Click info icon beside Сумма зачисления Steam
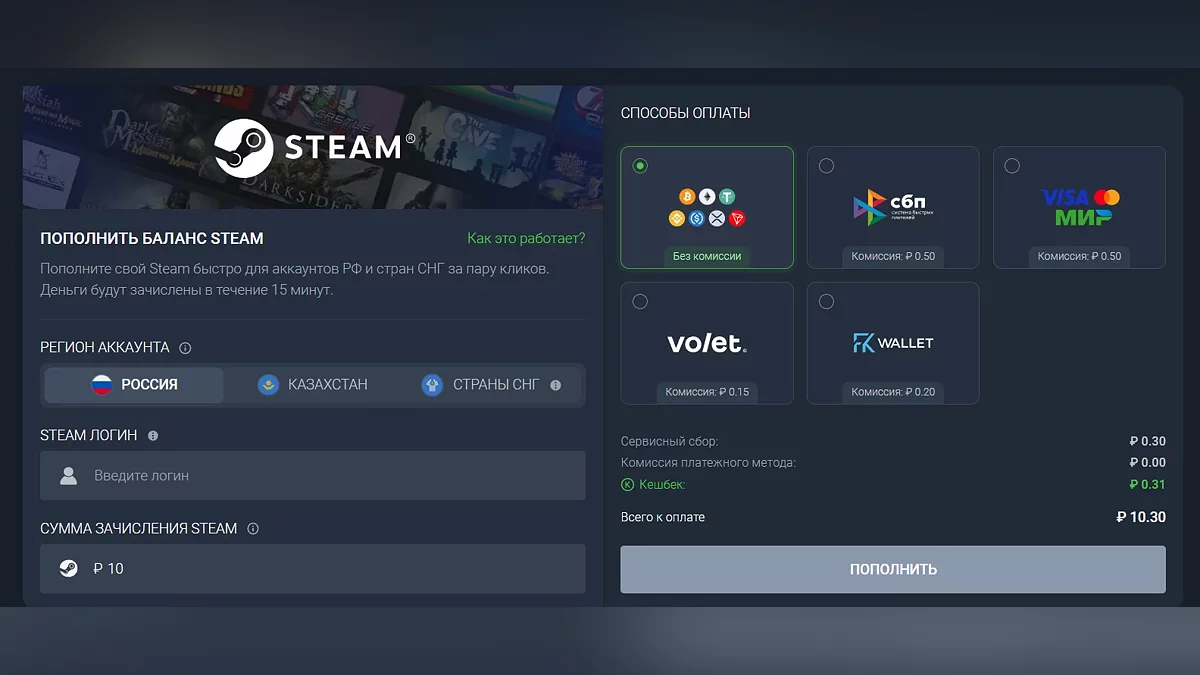Screen dimensions: 1200x675 (x=253, y=529)
